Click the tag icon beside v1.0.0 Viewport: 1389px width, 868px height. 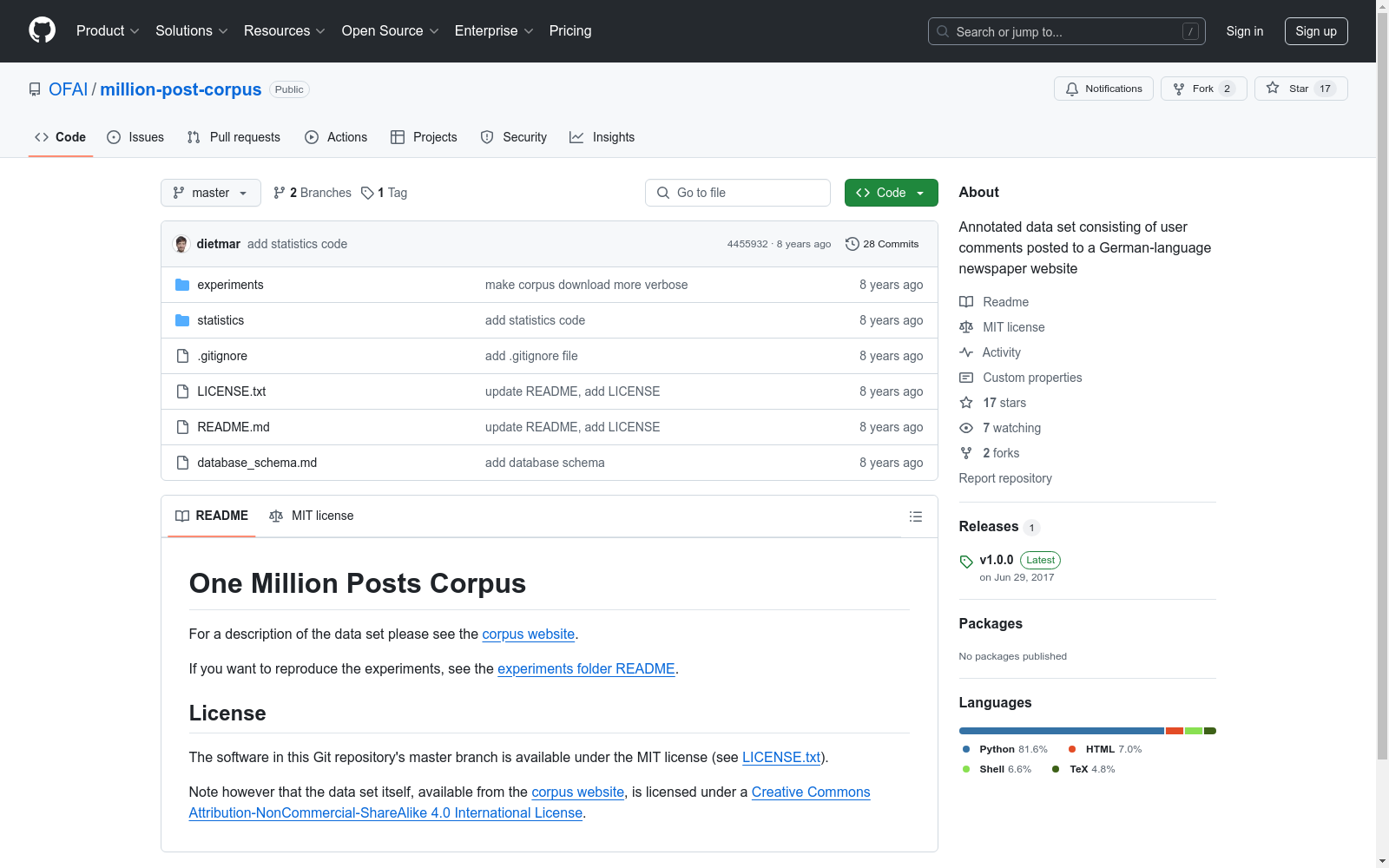pyautogui.click(x=966, y=562)
